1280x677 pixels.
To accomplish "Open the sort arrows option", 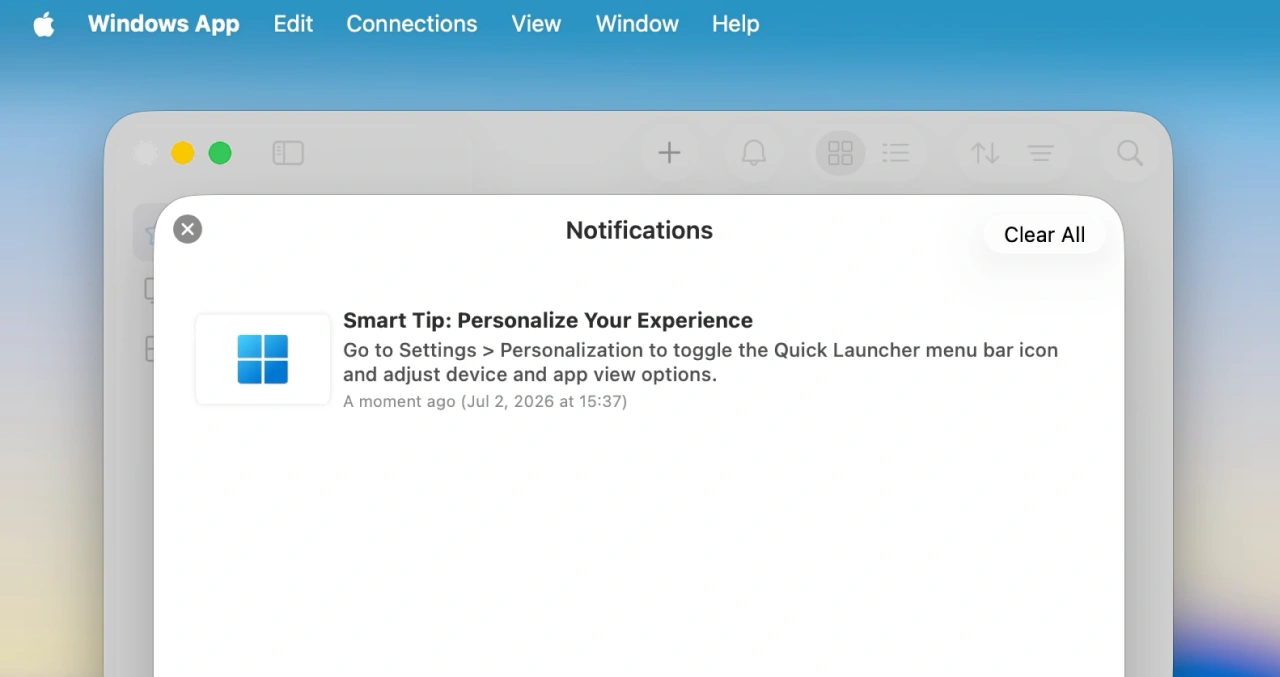I will click(985, 153).
